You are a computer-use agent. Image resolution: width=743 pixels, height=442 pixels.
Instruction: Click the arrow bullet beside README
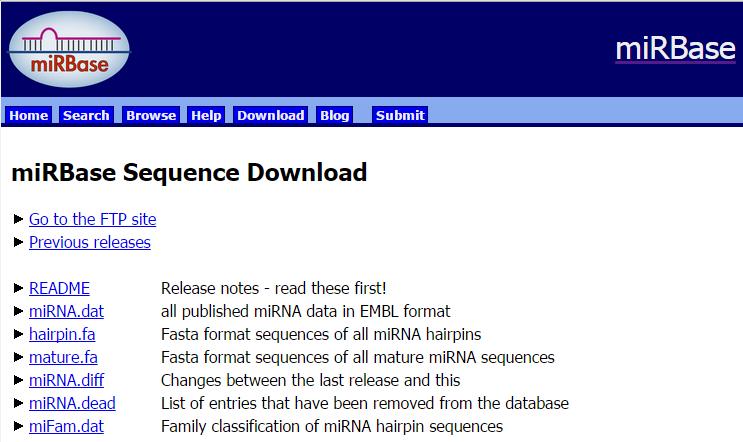click(x=19, y=288)
